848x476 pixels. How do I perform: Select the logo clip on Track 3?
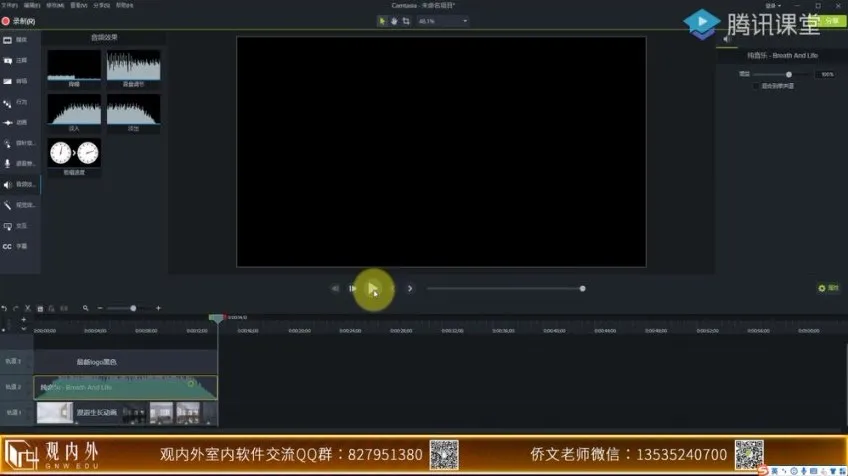tap(125, 362)
